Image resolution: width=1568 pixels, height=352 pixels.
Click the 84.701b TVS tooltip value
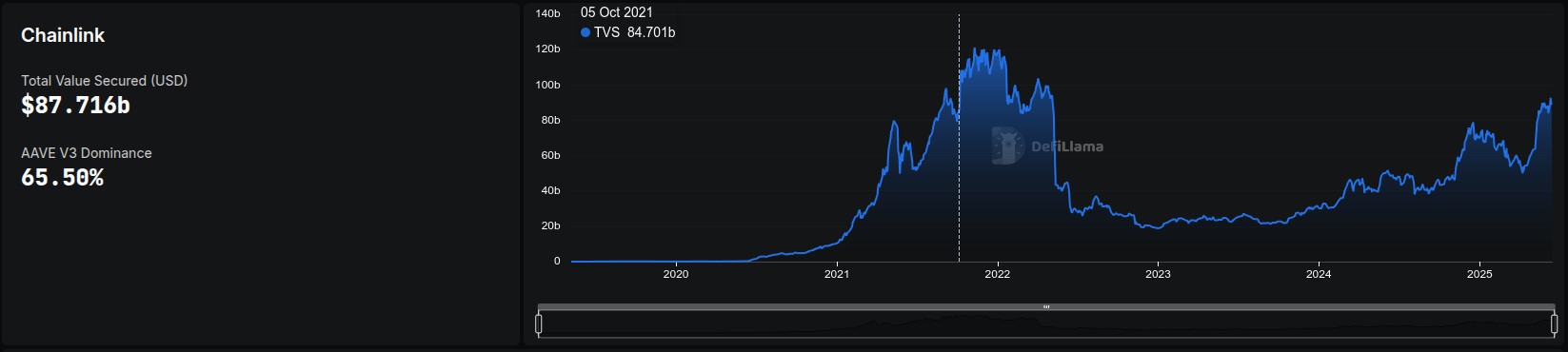coord(651,32)
